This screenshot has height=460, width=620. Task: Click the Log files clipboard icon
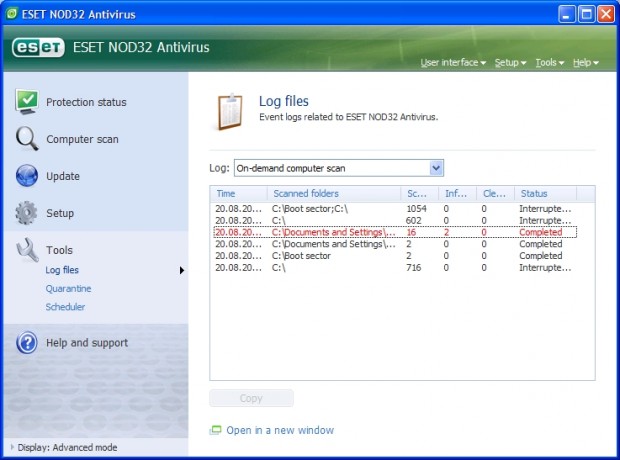(230, 112)
